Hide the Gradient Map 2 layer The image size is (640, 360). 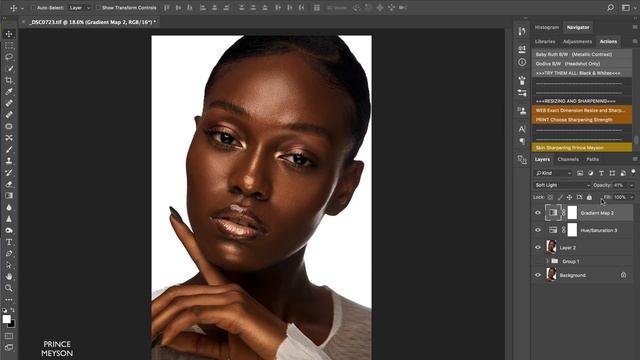click(x=538, y=213)
